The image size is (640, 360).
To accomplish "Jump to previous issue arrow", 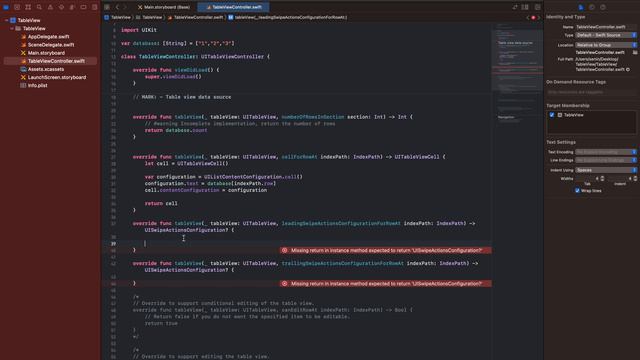I will (x=528, y=18).
